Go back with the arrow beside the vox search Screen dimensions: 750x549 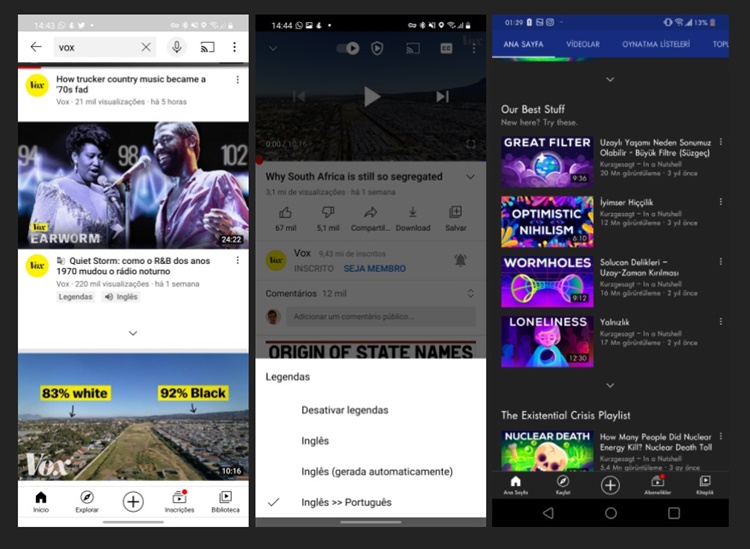coord(36,47)
